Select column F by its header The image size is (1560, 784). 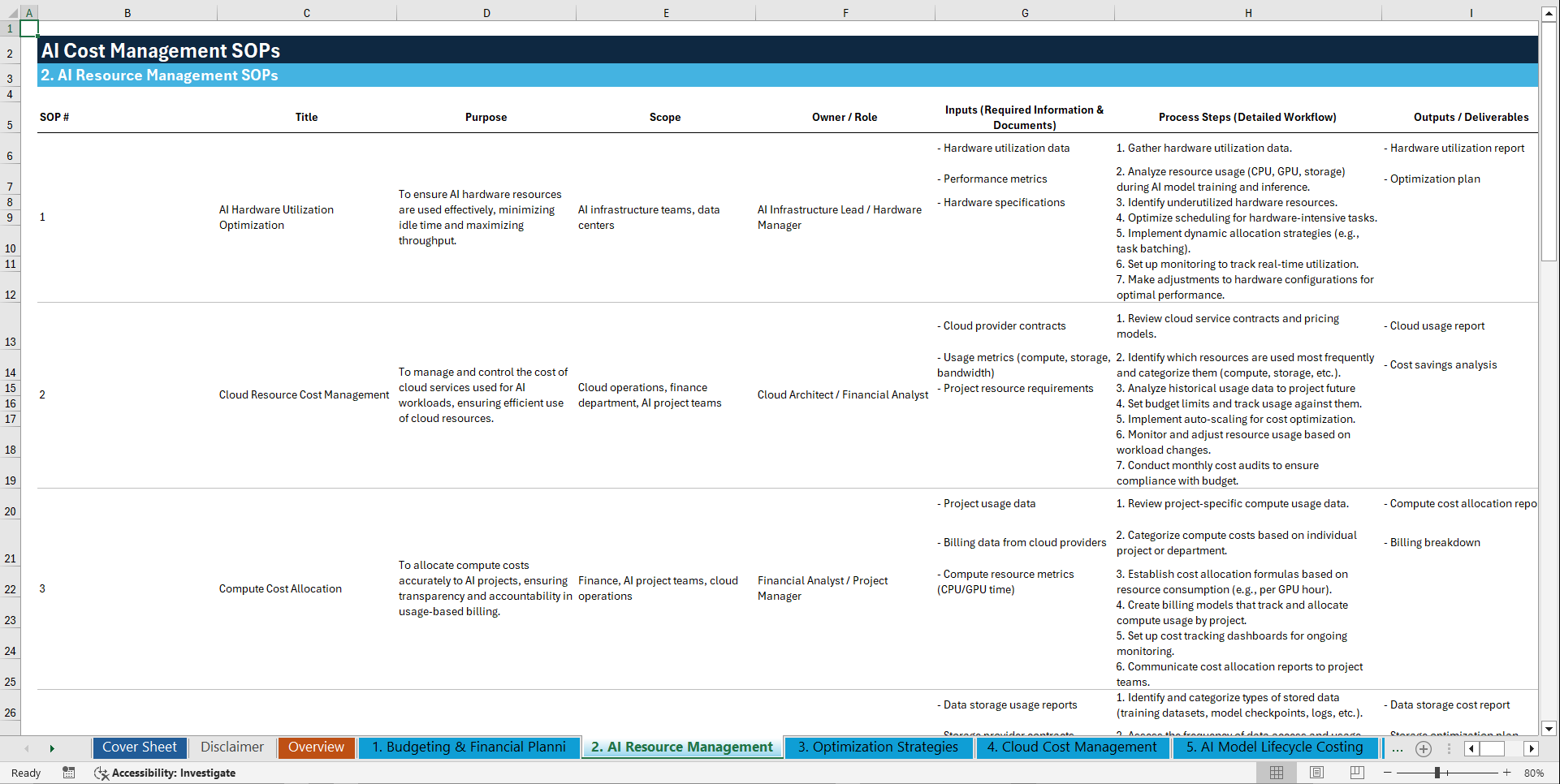[845, 12]
